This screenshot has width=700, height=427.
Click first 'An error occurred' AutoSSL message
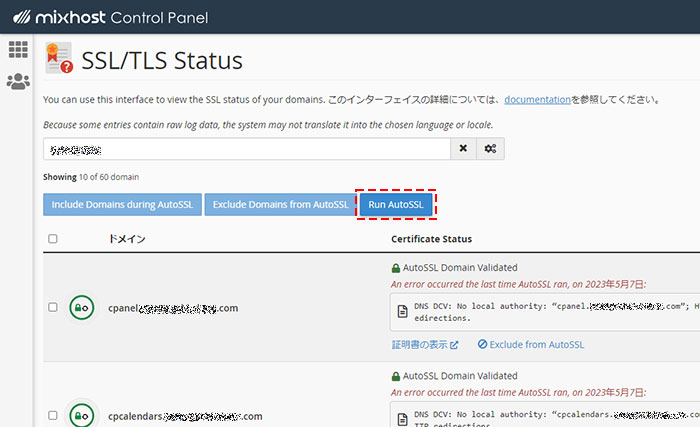click(x=518, y=284)
